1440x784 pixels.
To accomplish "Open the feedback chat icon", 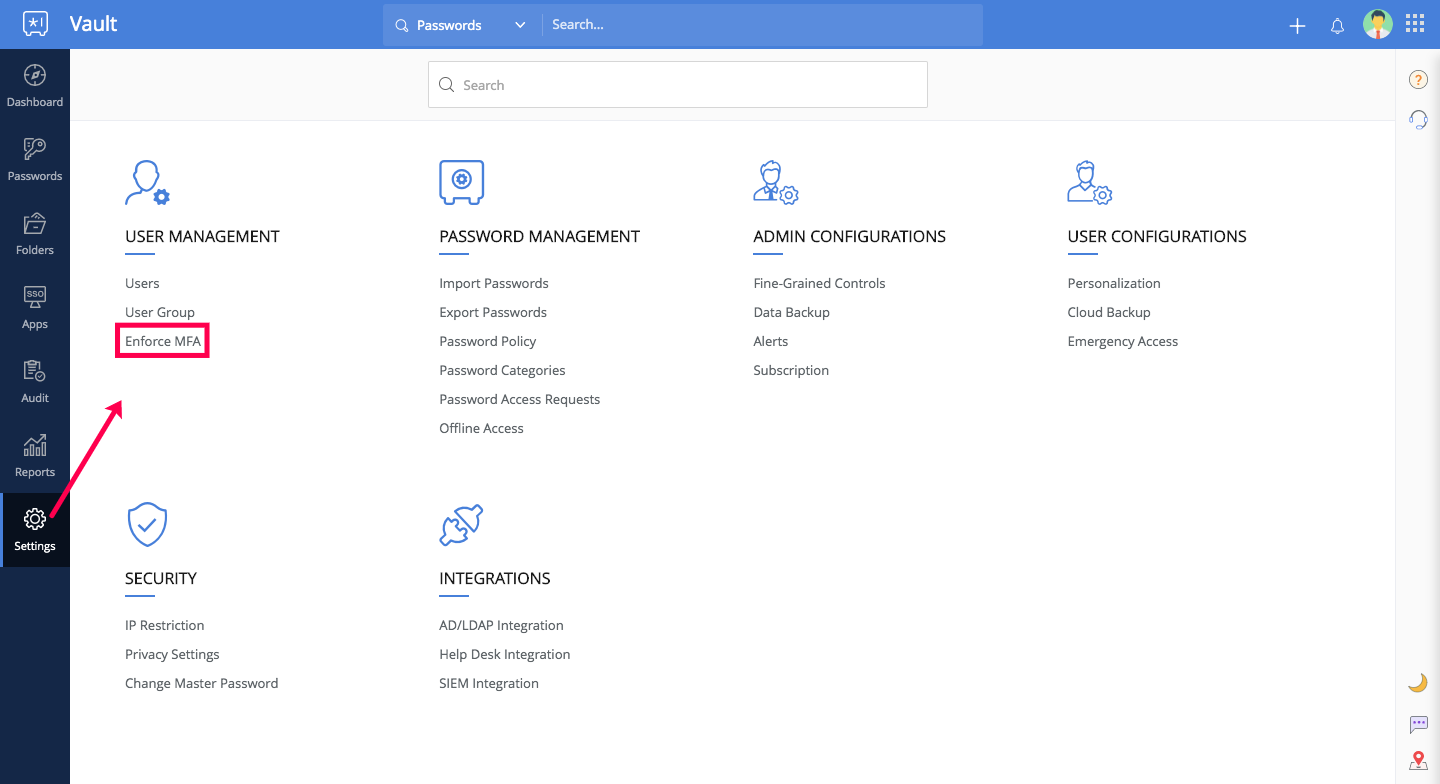I will pos(1418,723).
